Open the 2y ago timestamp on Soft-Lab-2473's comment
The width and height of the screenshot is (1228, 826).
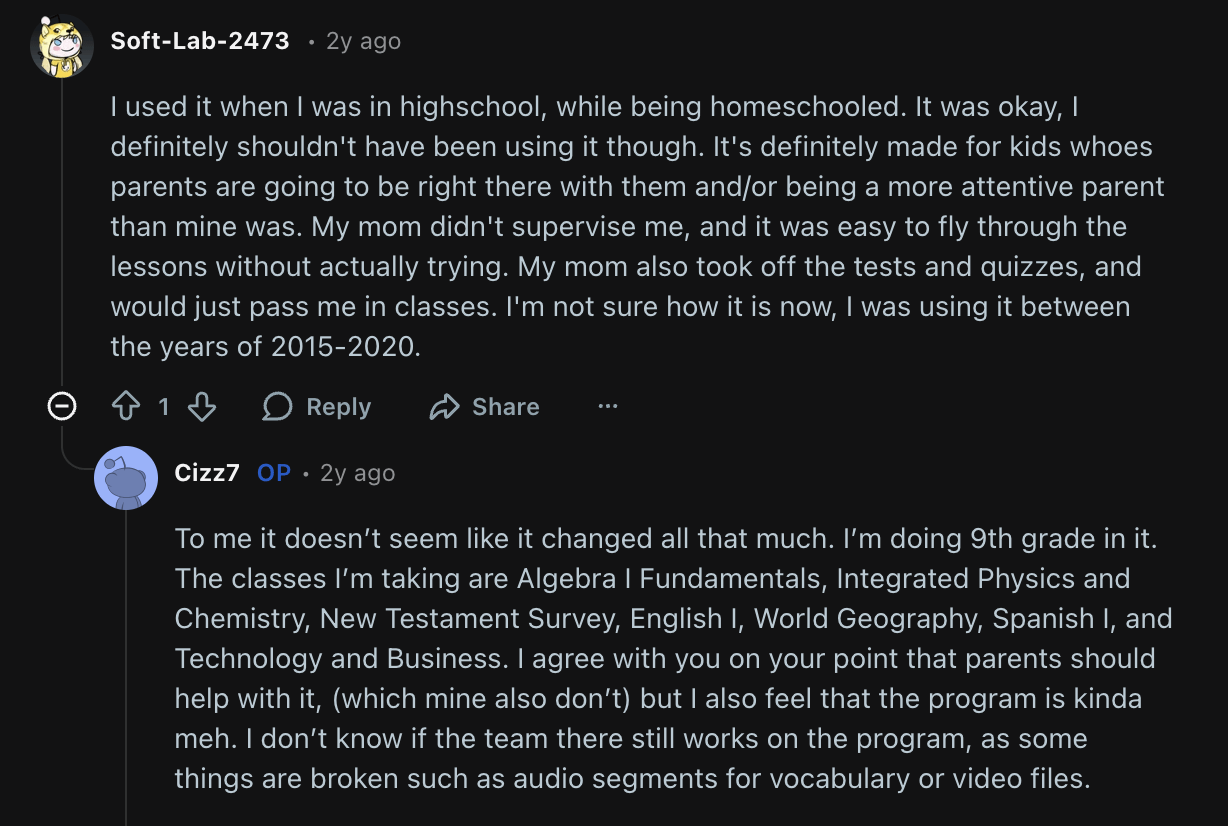363,42
